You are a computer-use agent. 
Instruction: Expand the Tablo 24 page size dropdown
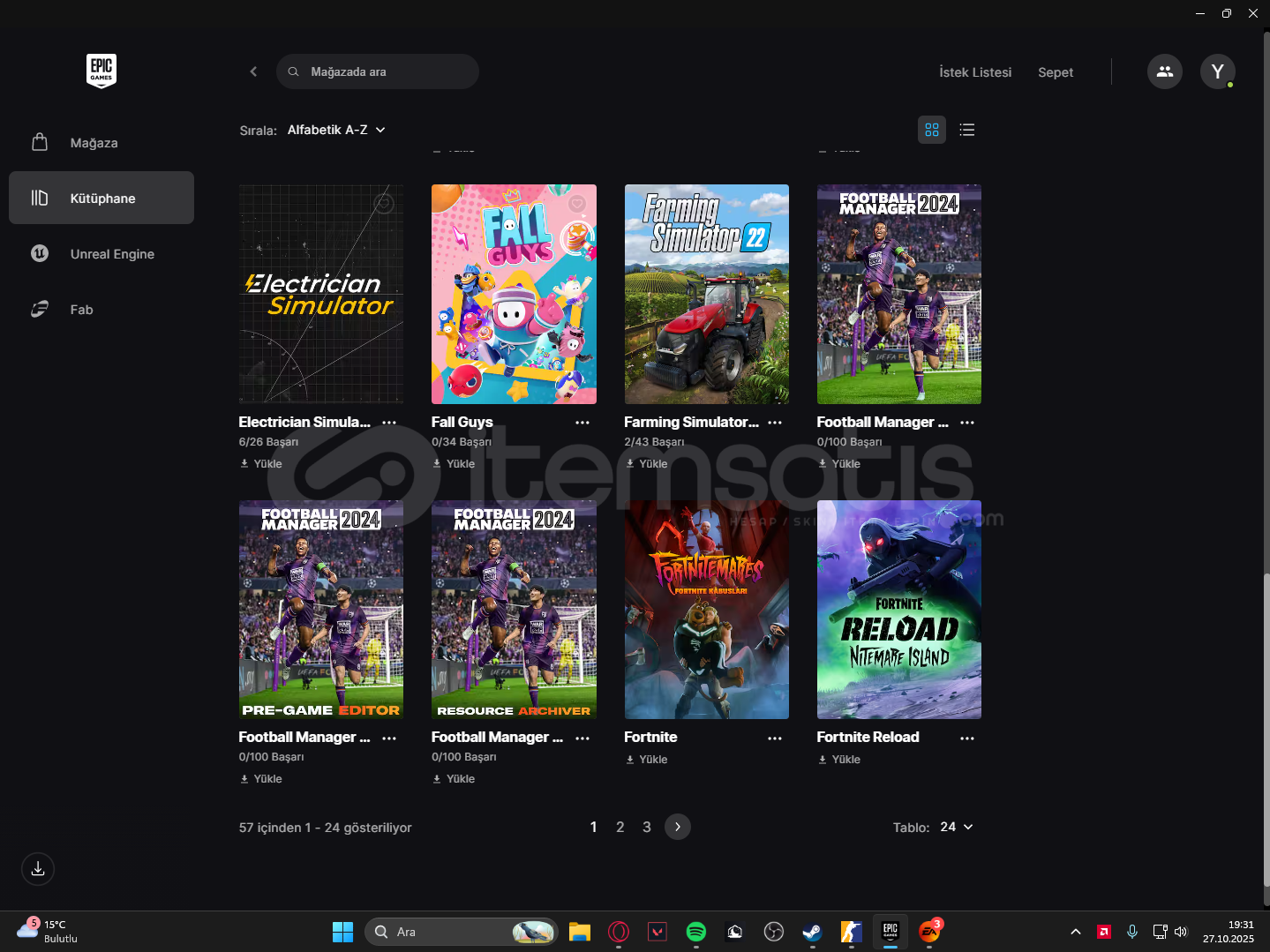[956, 827]
